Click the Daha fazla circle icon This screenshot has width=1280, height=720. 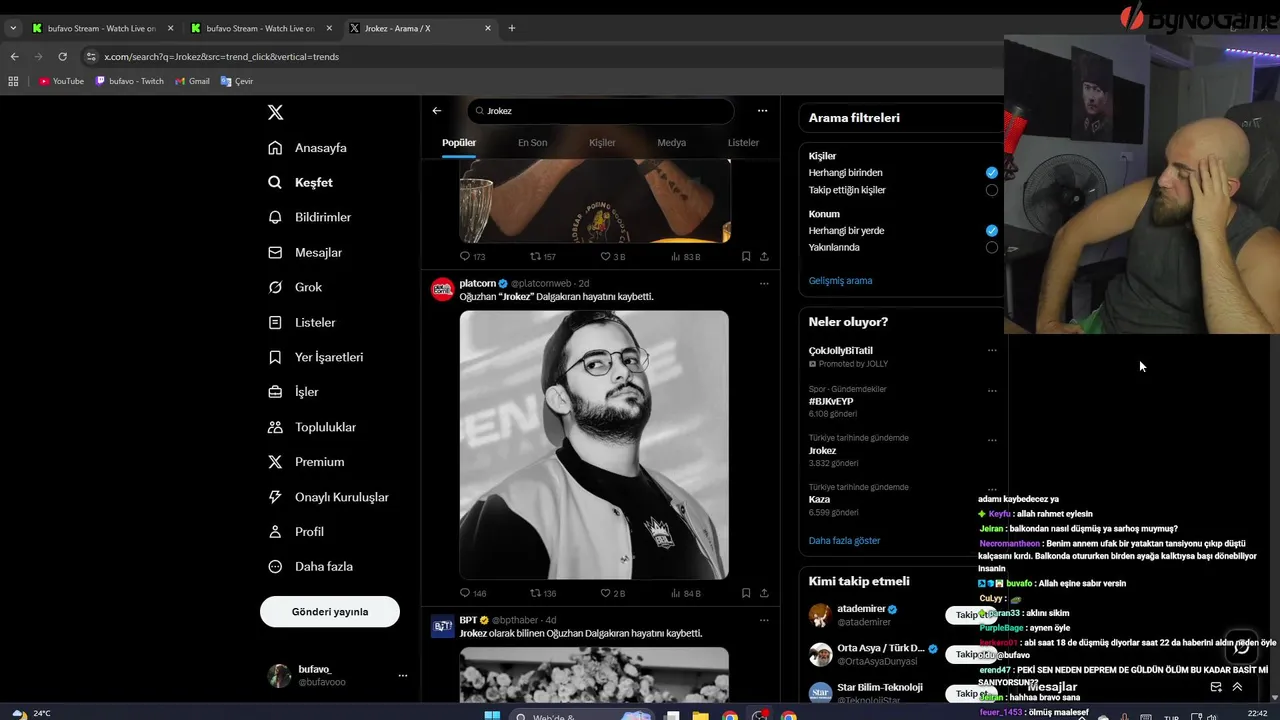275,567
